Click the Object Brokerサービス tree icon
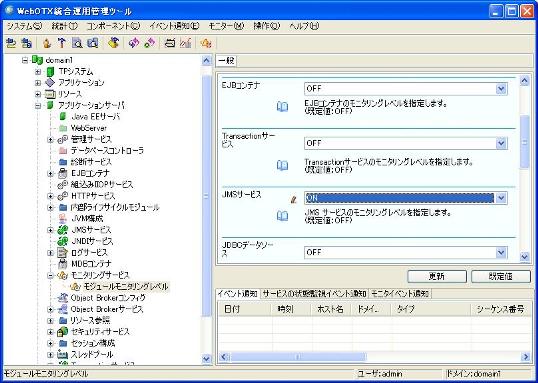 tap(63, 309)
